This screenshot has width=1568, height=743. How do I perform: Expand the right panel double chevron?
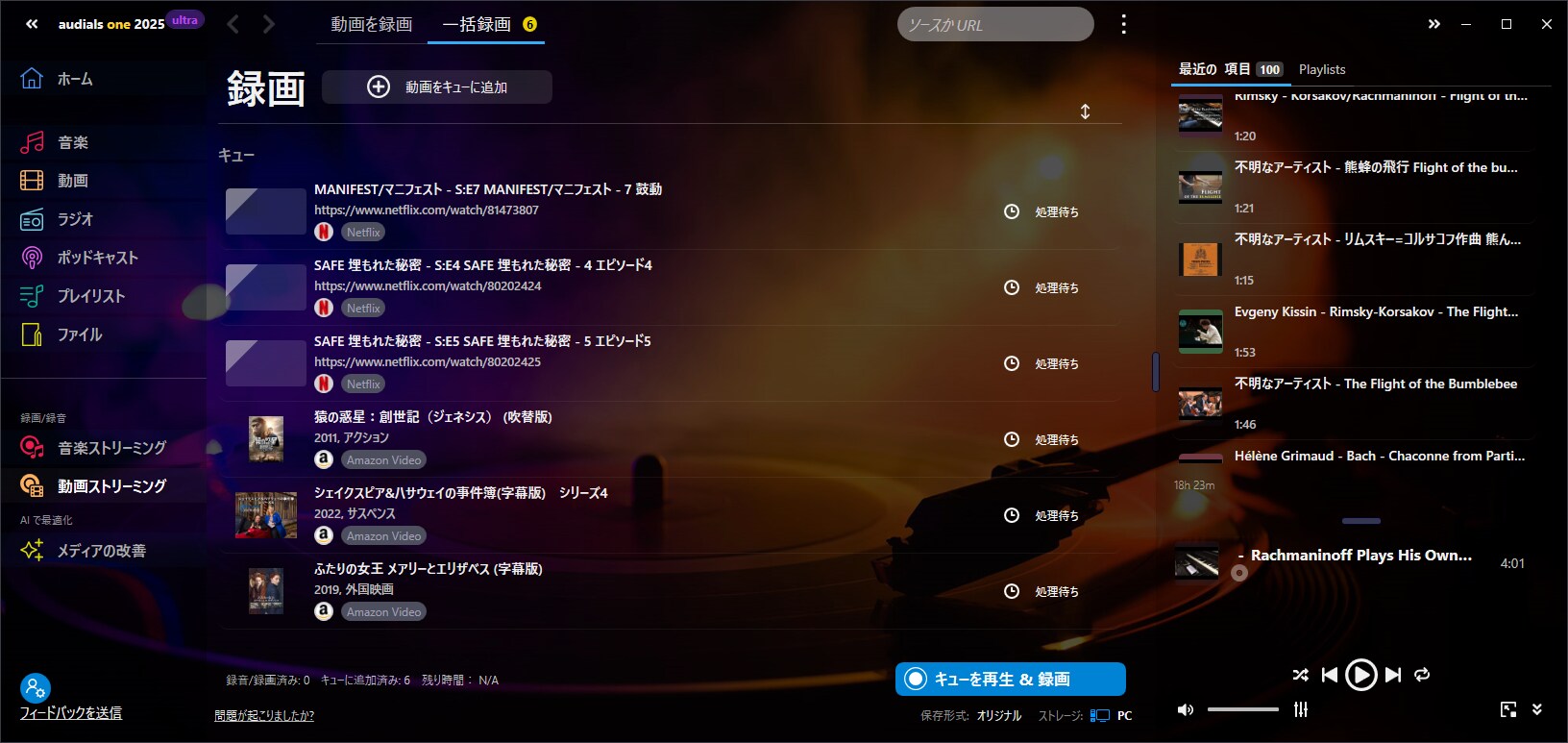pos(1433,24)
